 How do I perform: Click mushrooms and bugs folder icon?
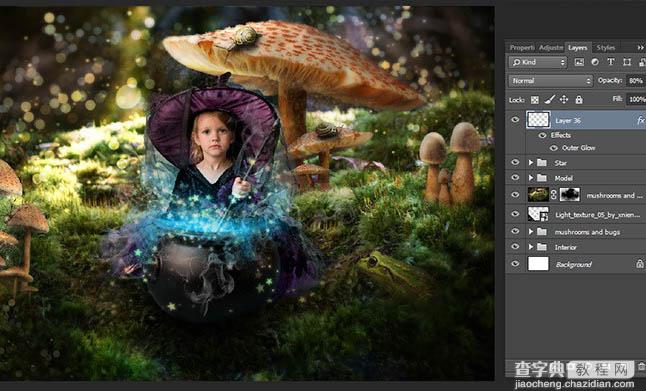542,232
